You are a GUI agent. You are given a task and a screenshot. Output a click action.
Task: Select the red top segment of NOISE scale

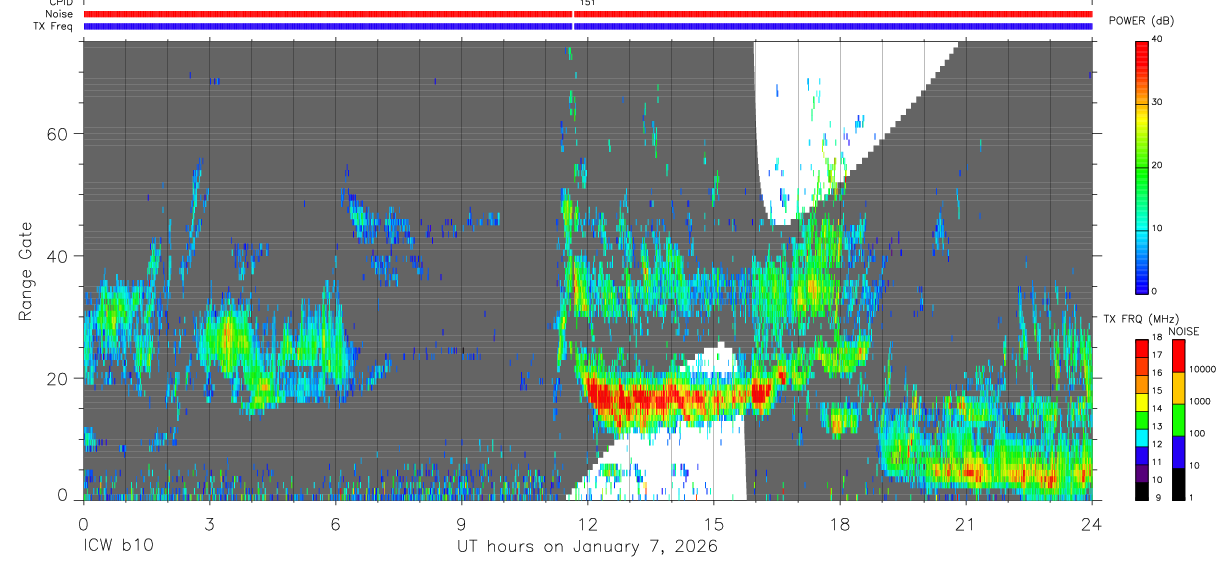pos(1177,356)
